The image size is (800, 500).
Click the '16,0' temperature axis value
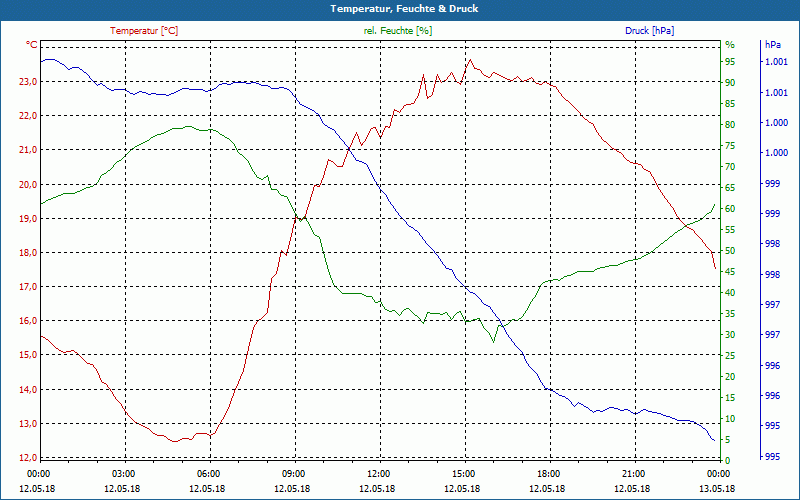[28, 321]
